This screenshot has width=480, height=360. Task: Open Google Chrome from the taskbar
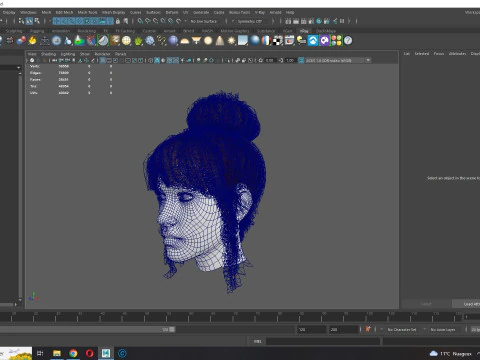73,353
